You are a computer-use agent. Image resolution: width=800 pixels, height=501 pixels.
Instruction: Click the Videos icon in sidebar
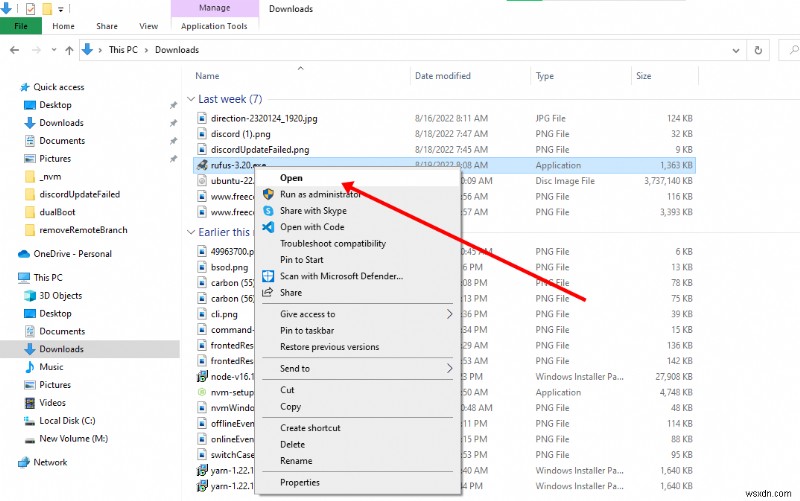(x=30, y=403)
